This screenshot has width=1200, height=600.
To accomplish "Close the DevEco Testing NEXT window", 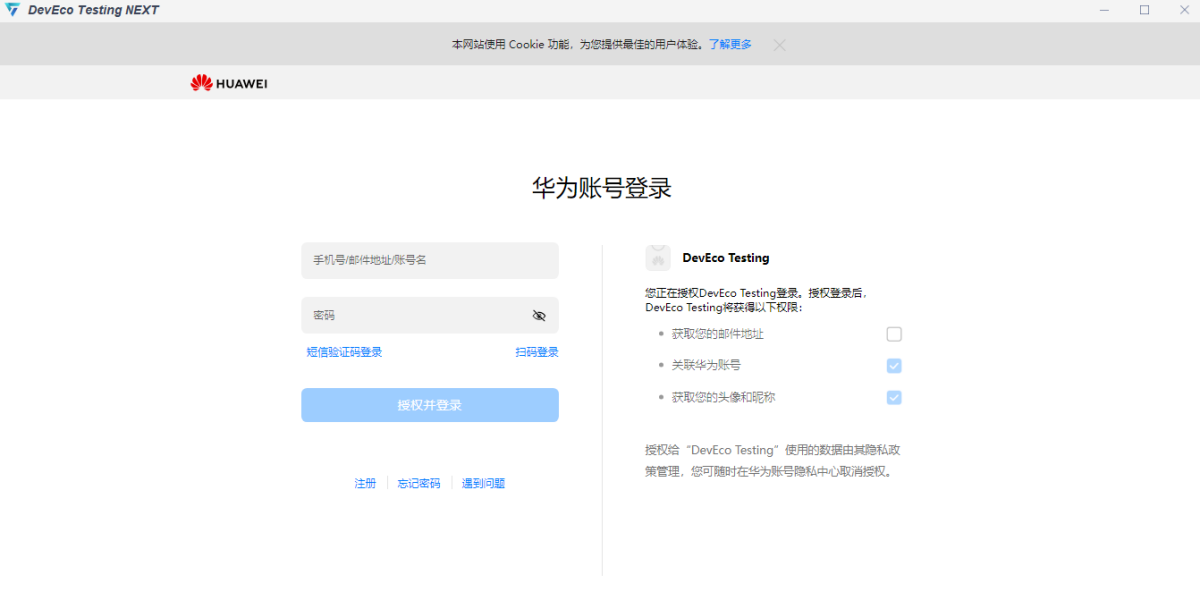I will (x=1183, y=10).
